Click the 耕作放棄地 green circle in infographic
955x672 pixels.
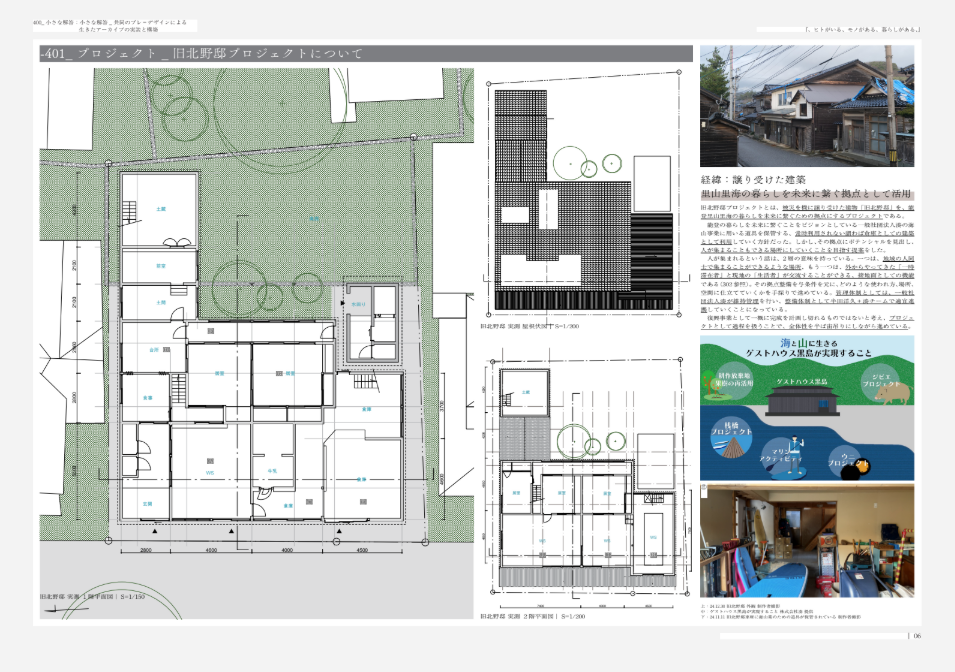point(732,380)
